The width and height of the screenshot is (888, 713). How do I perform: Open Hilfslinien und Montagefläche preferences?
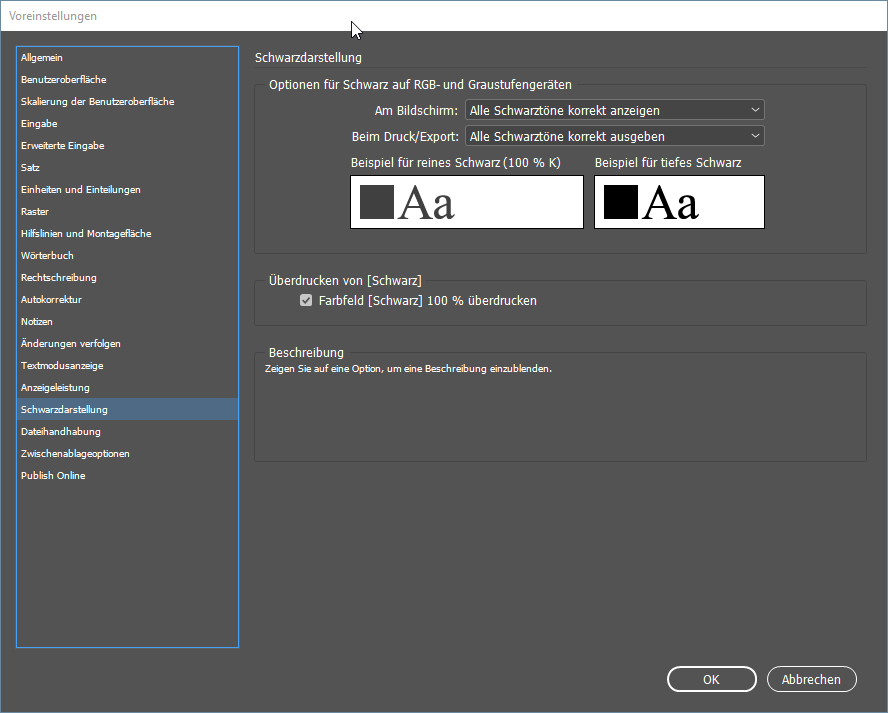127,234
